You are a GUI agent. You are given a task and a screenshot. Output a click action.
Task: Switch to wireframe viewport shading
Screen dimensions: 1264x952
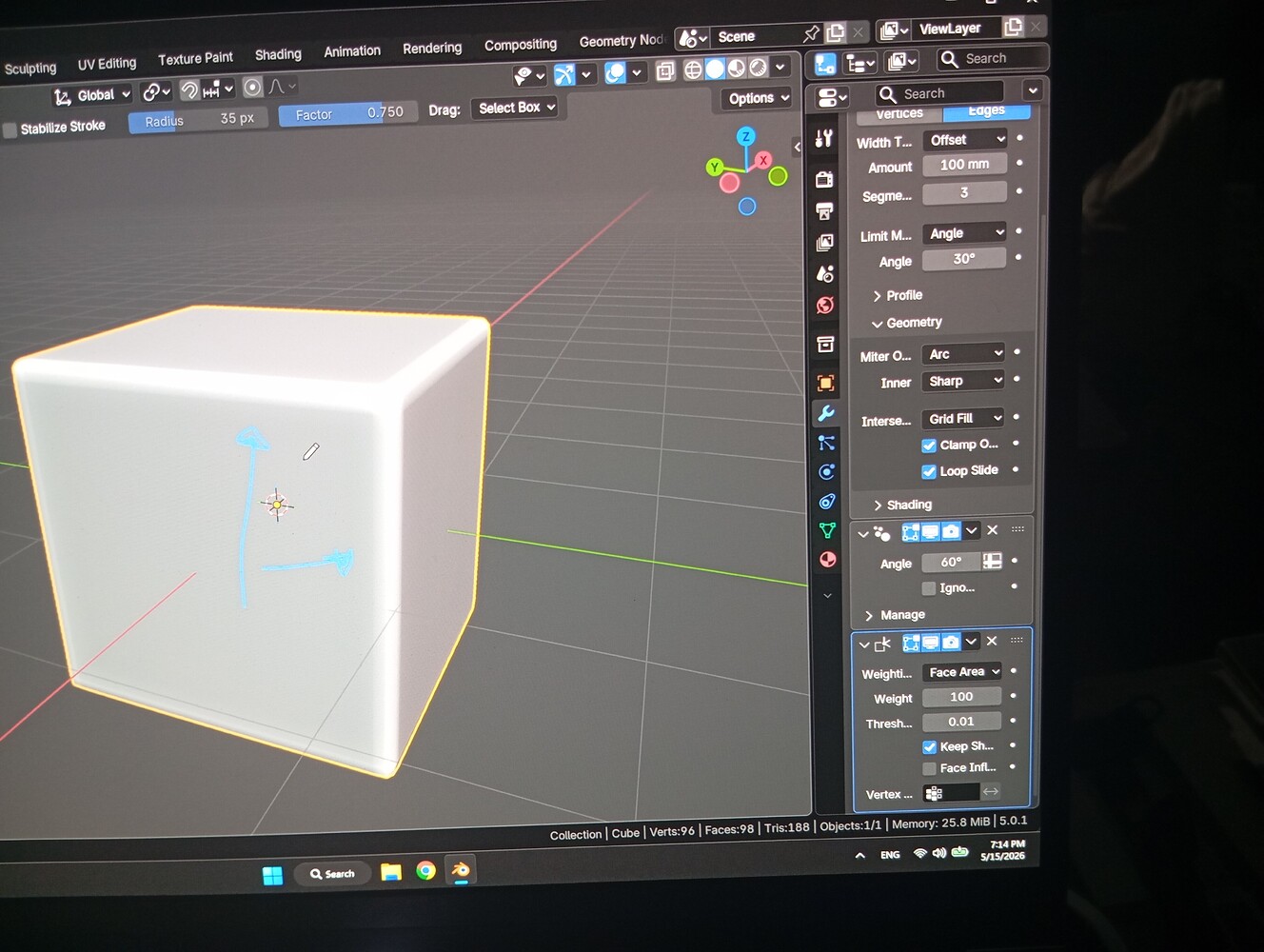click(693, 69)
